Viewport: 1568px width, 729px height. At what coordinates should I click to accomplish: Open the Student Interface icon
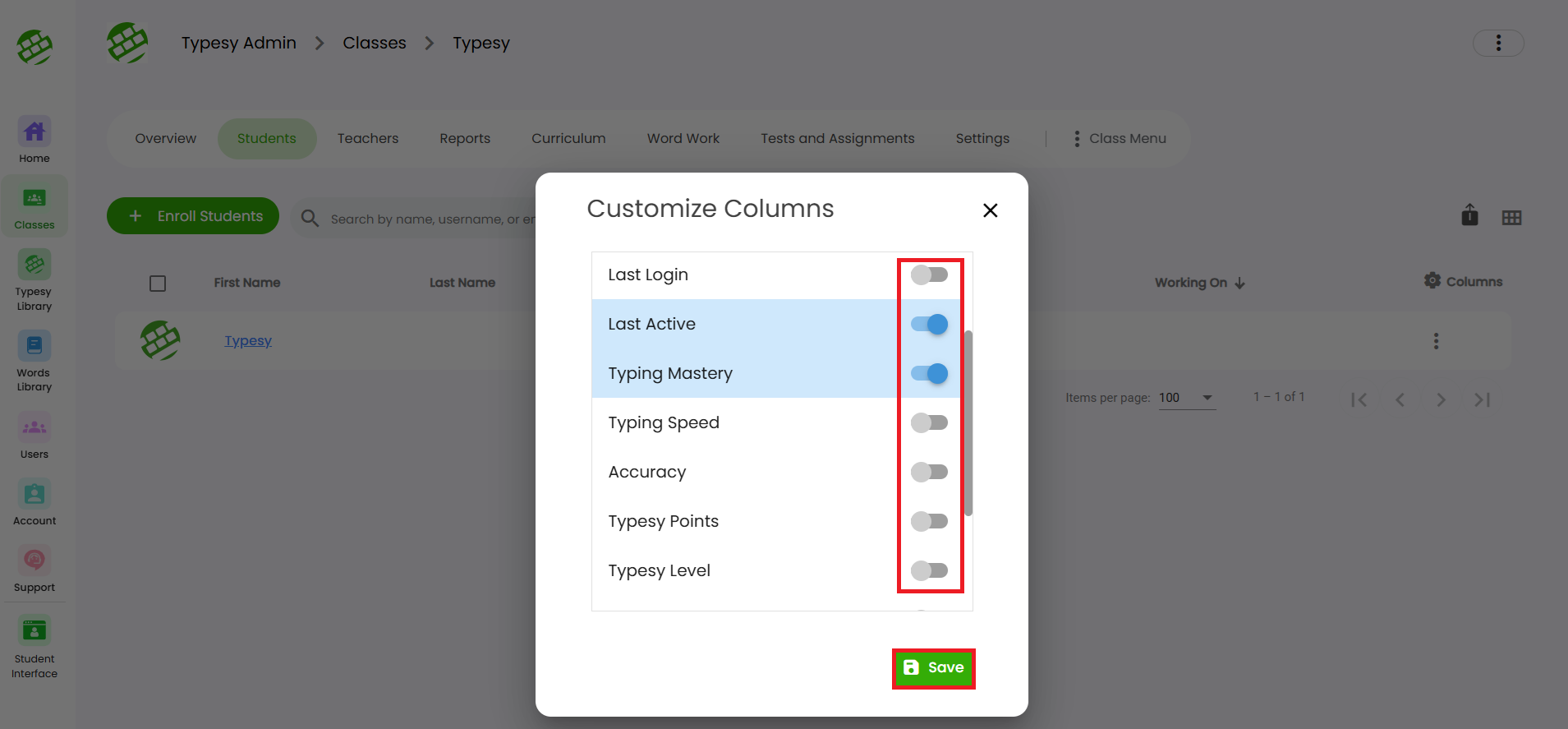coord(34,631)
